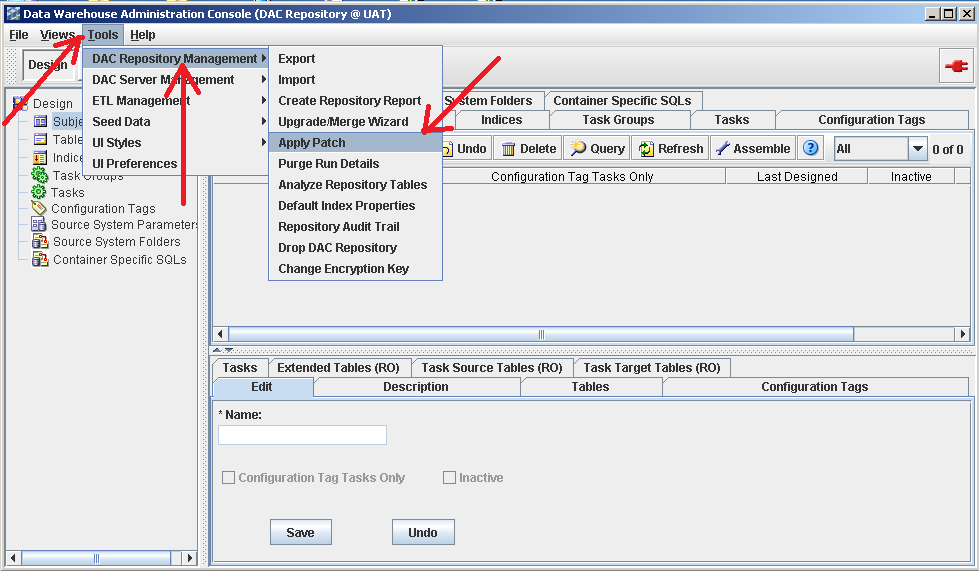Select Configuration Tags in the tree
Image resolution: width=979 pixels, height=571 pixels.
coord(103,208)
